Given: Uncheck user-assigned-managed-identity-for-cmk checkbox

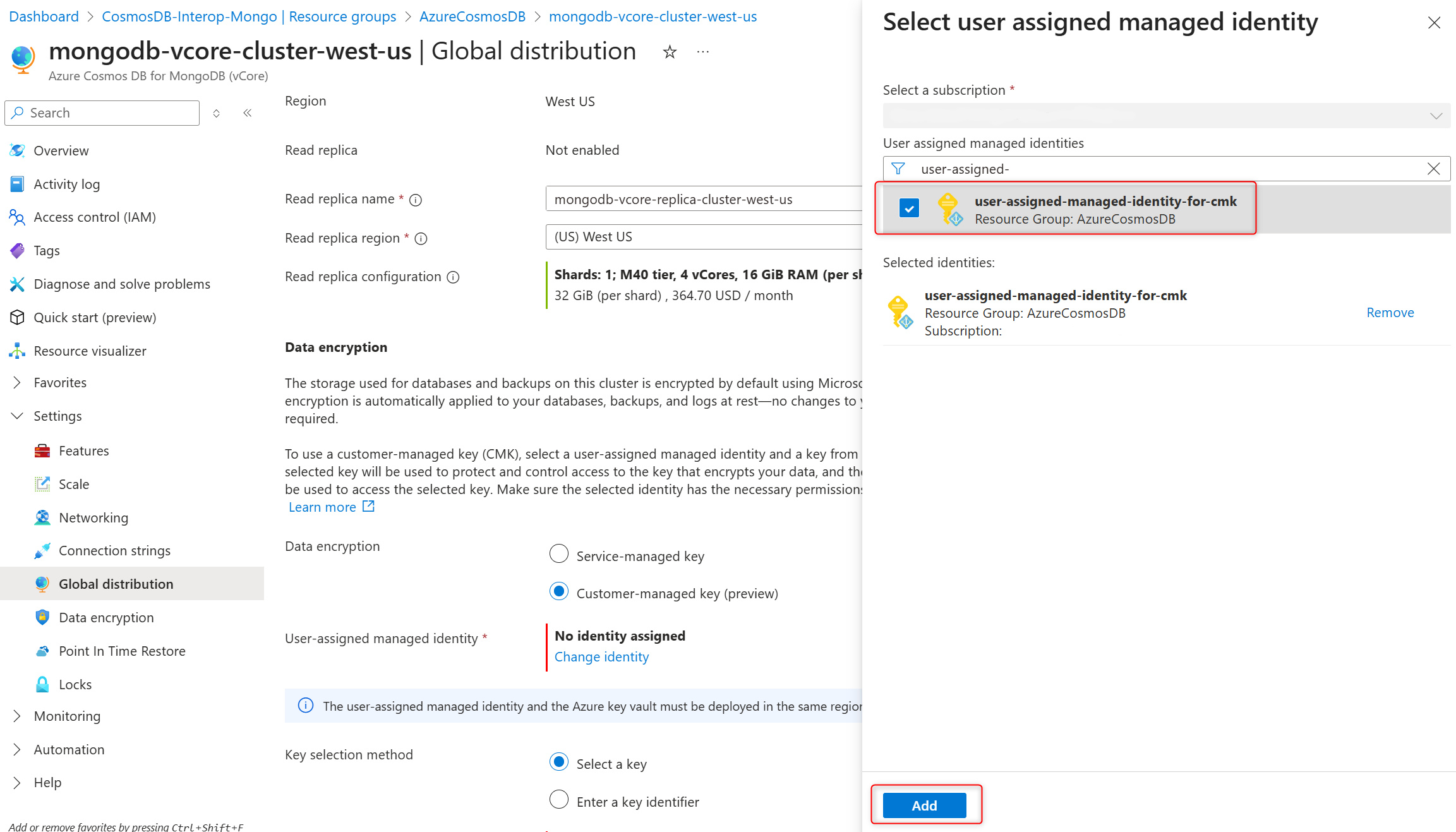Looking at the screenshot, I should coord(909,208).
